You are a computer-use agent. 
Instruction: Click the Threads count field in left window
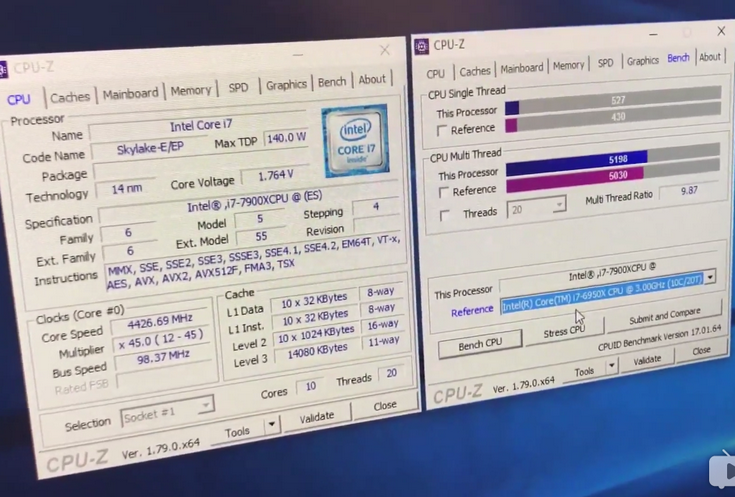coord(391,373)
